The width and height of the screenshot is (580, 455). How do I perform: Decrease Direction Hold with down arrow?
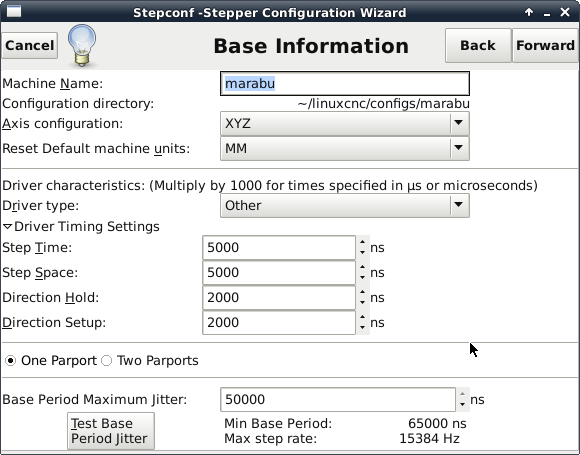(362, 303)
